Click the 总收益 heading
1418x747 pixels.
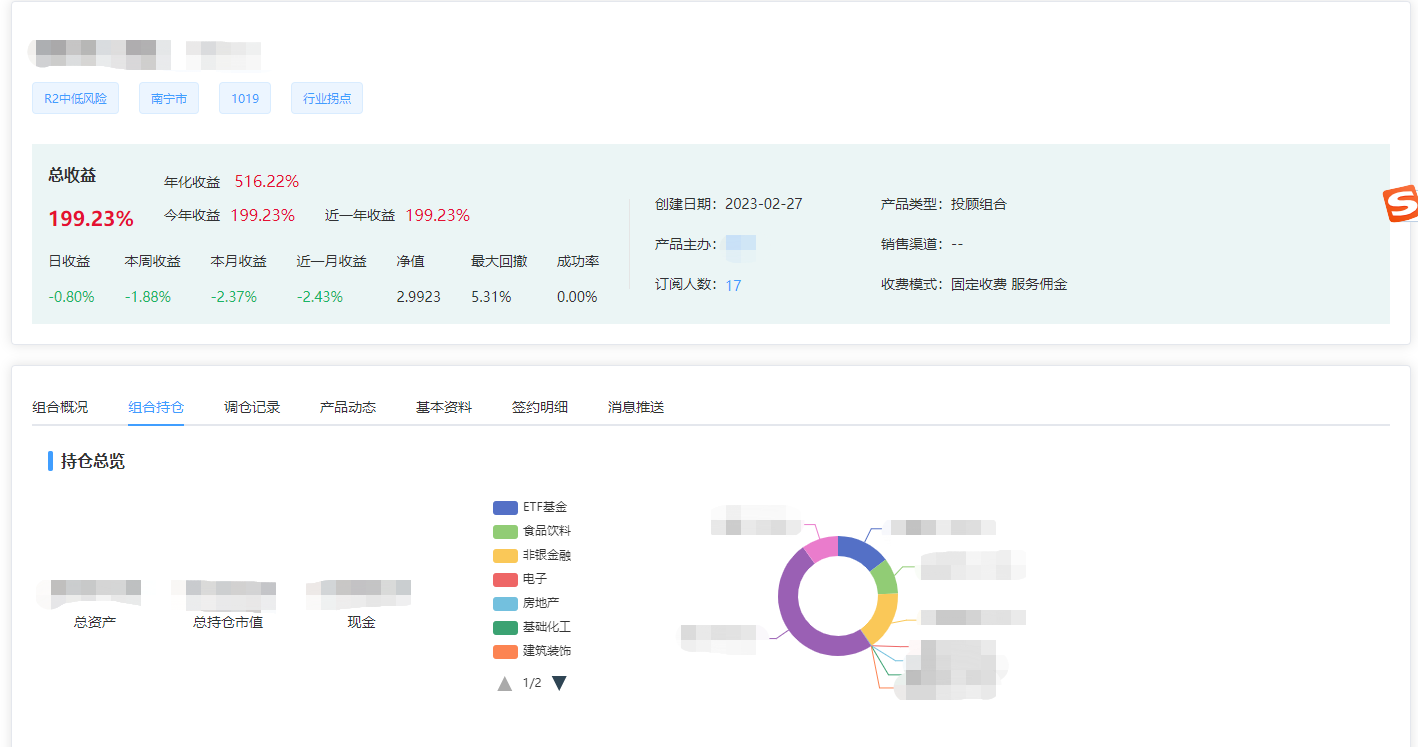click(72, 175)
